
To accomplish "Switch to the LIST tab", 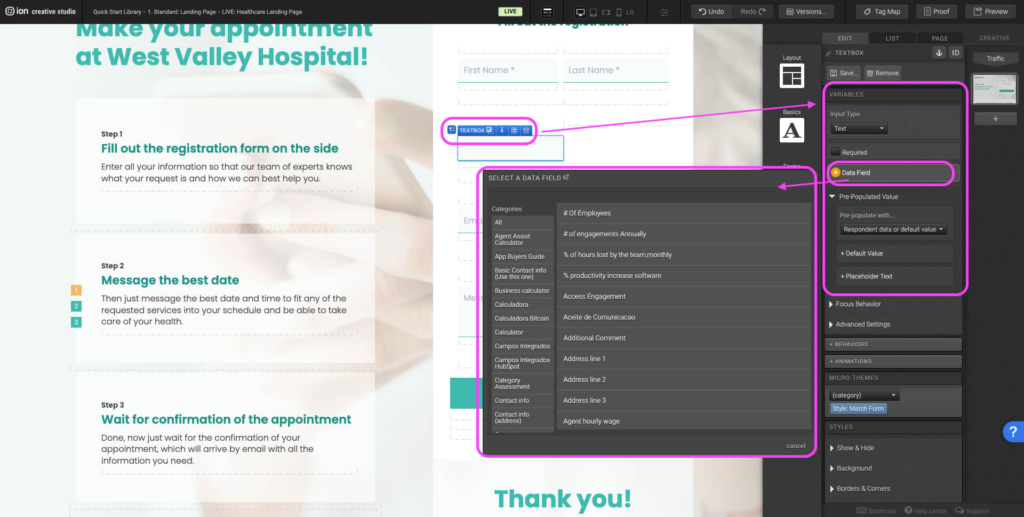I will pyautogui.click(x=892, y=39).
